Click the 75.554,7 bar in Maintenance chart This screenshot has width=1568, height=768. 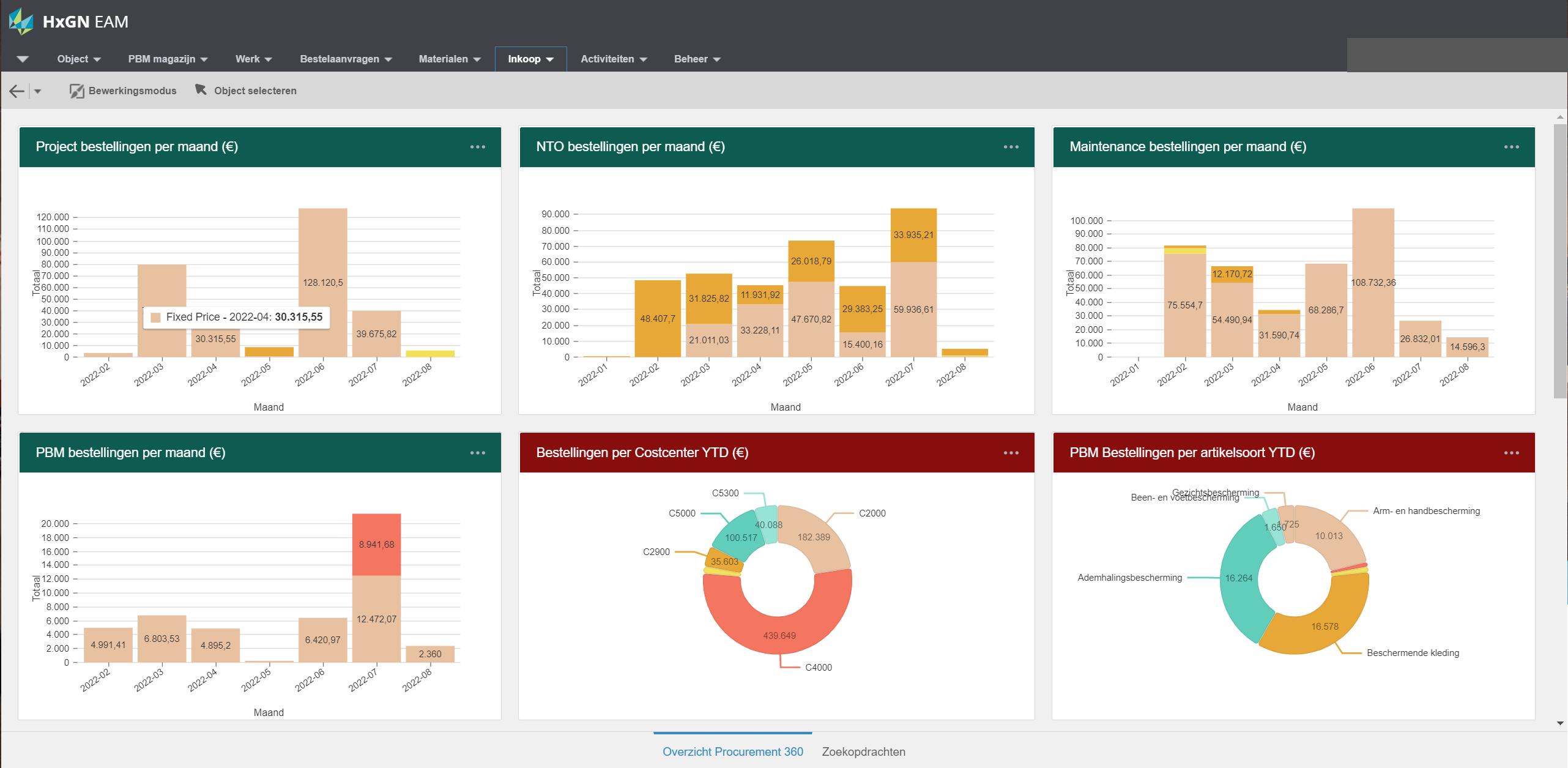point(1185,305)
